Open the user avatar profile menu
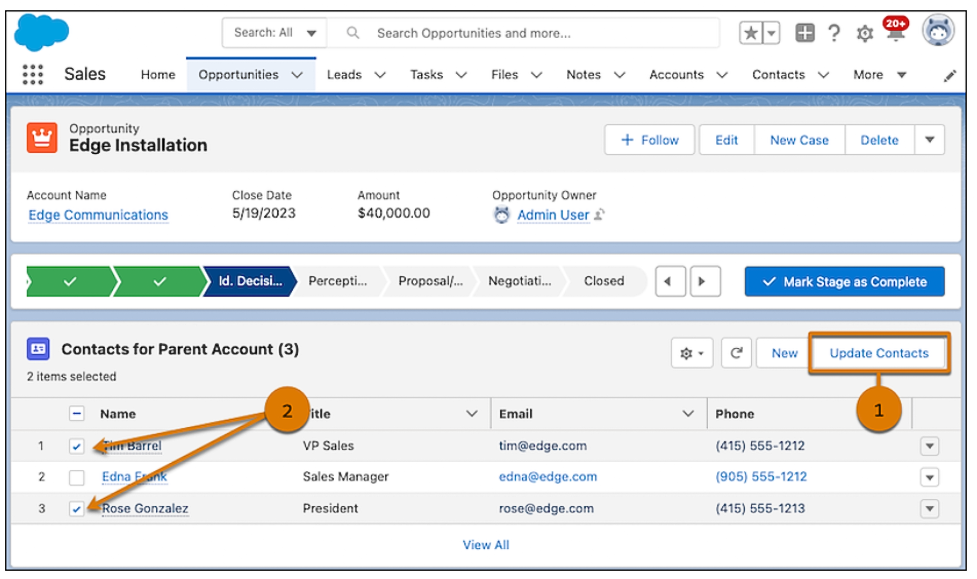Viewport: 977px width, 579px height. click(938, 30)
